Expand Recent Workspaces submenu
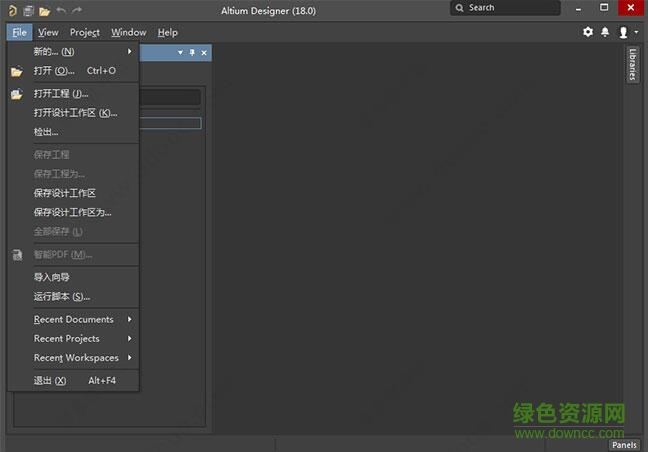 tap(73, 357)
